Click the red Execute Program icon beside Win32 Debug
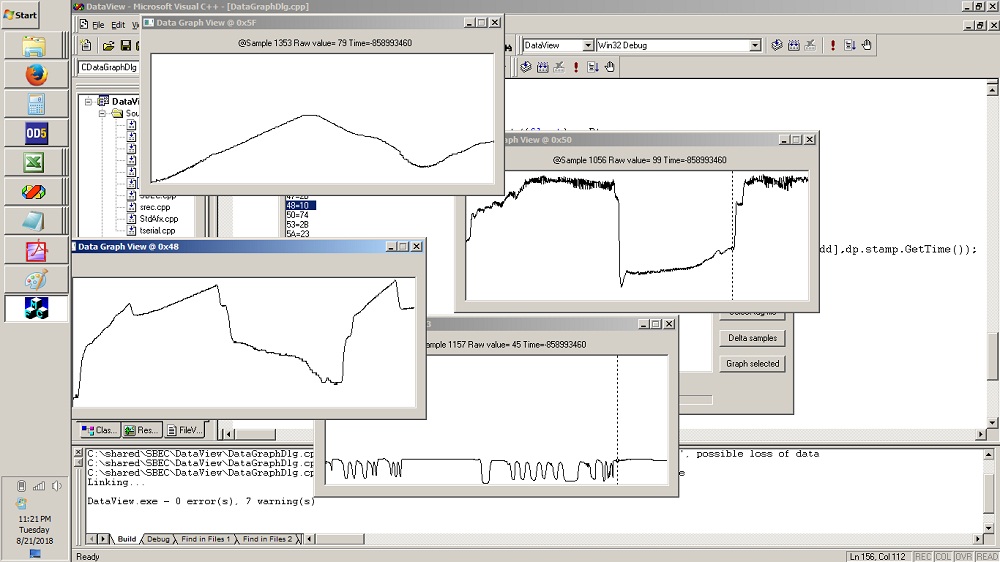Screen dimensions: 1000x562 pos(832,45)
